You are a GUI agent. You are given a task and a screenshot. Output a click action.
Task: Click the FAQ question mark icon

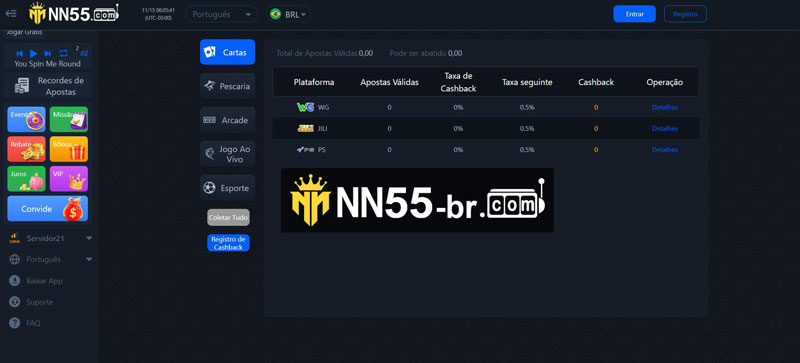coord(15,323)
